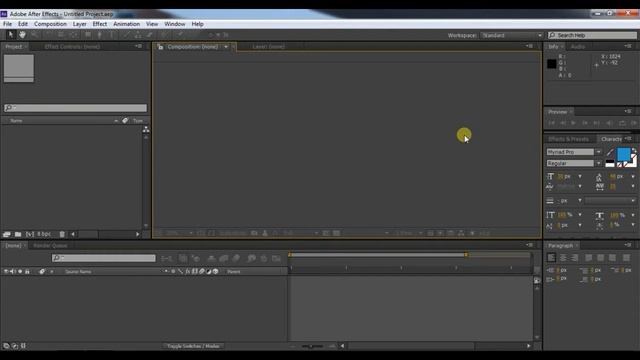Select the Zoom magnifier tool
Viewport: 640px width, 360px height.
35,35
